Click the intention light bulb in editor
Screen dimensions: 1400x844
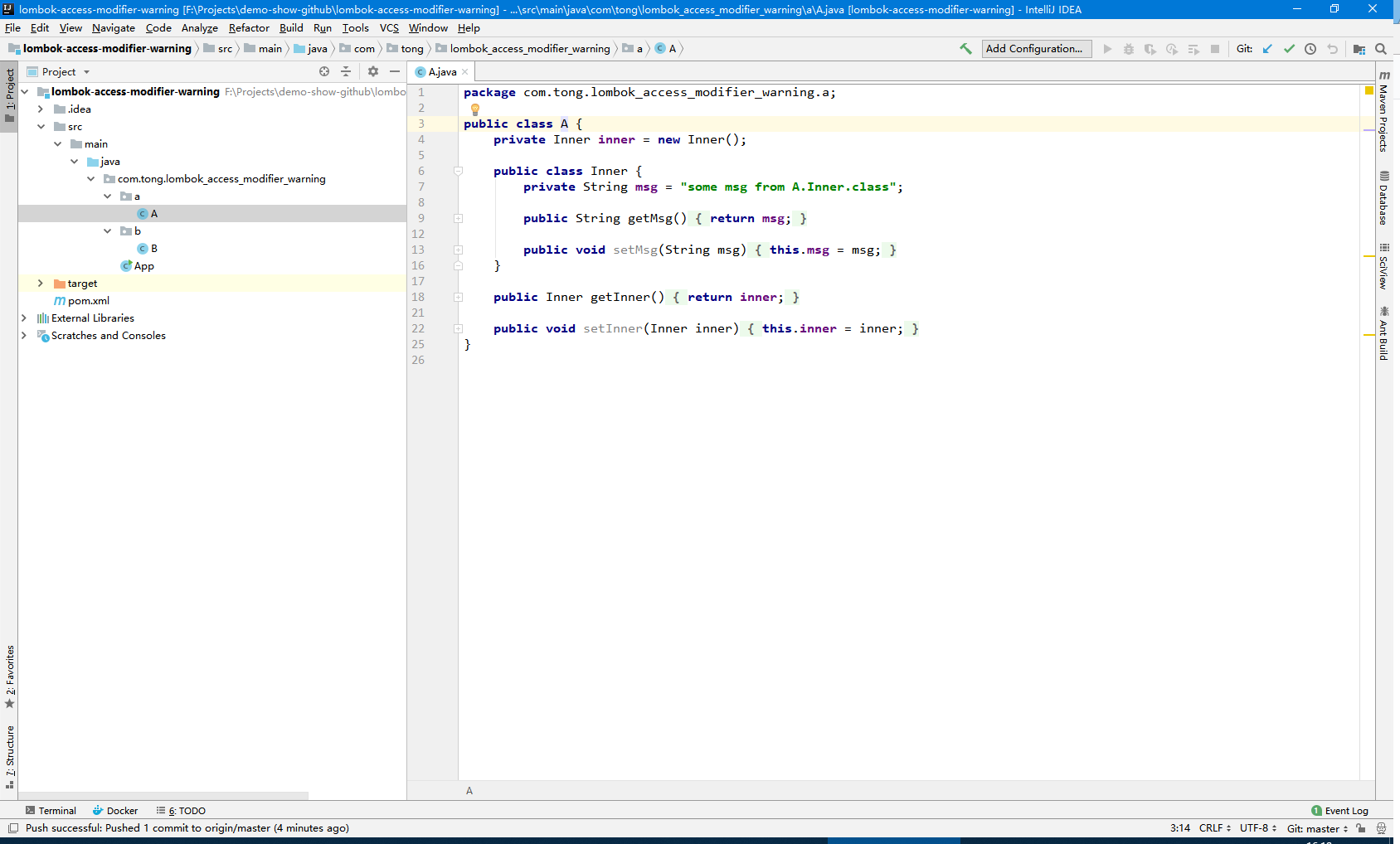[475, 109]
